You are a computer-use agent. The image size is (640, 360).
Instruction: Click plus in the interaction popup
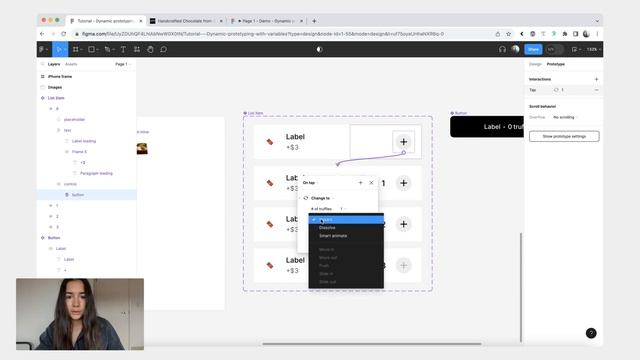(360, 183)
